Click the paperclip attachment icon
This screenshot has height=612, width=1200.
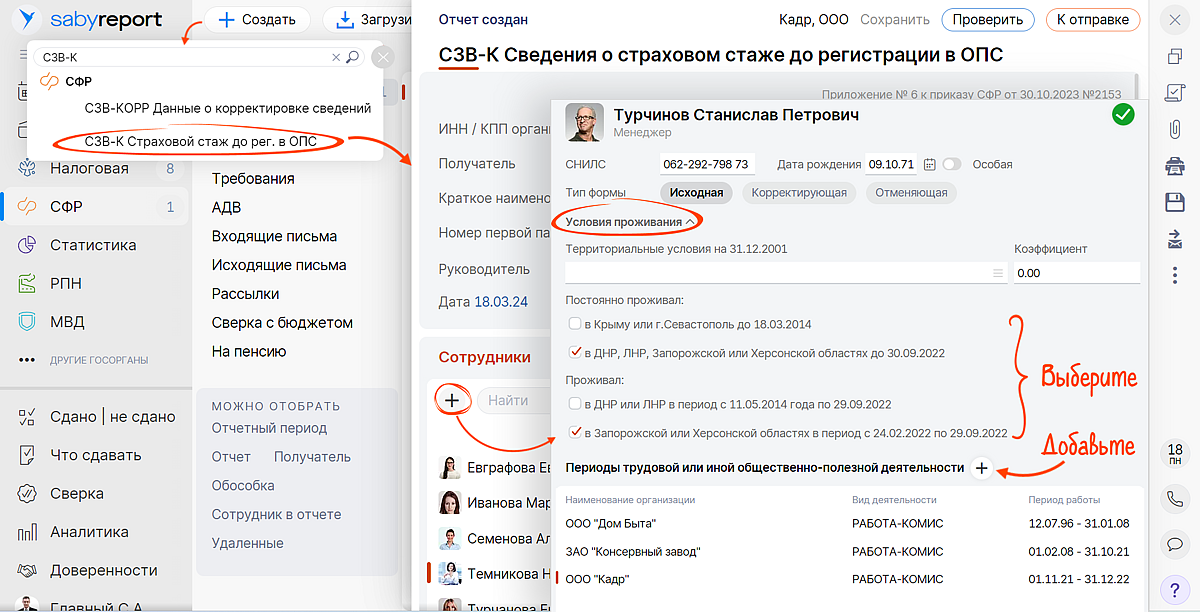(x=1175, y=129)
